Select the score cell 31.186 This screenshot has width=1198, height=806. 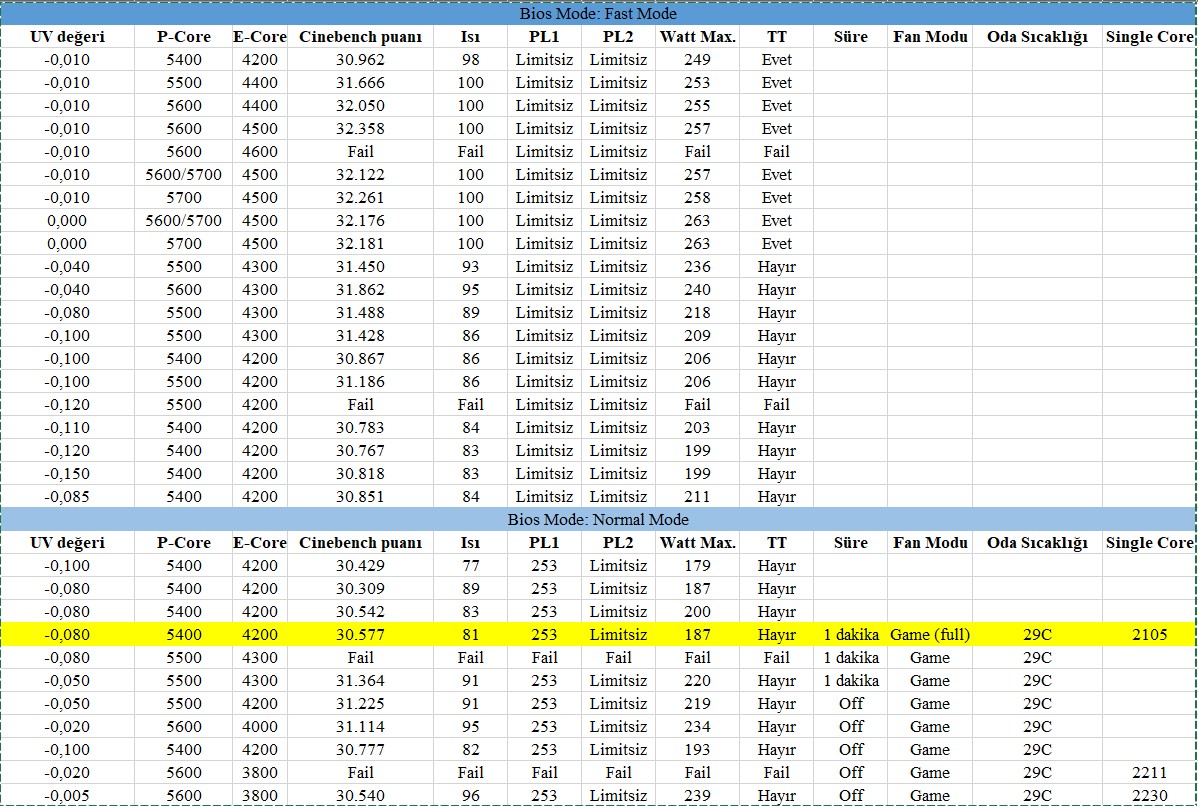(360, 381)
